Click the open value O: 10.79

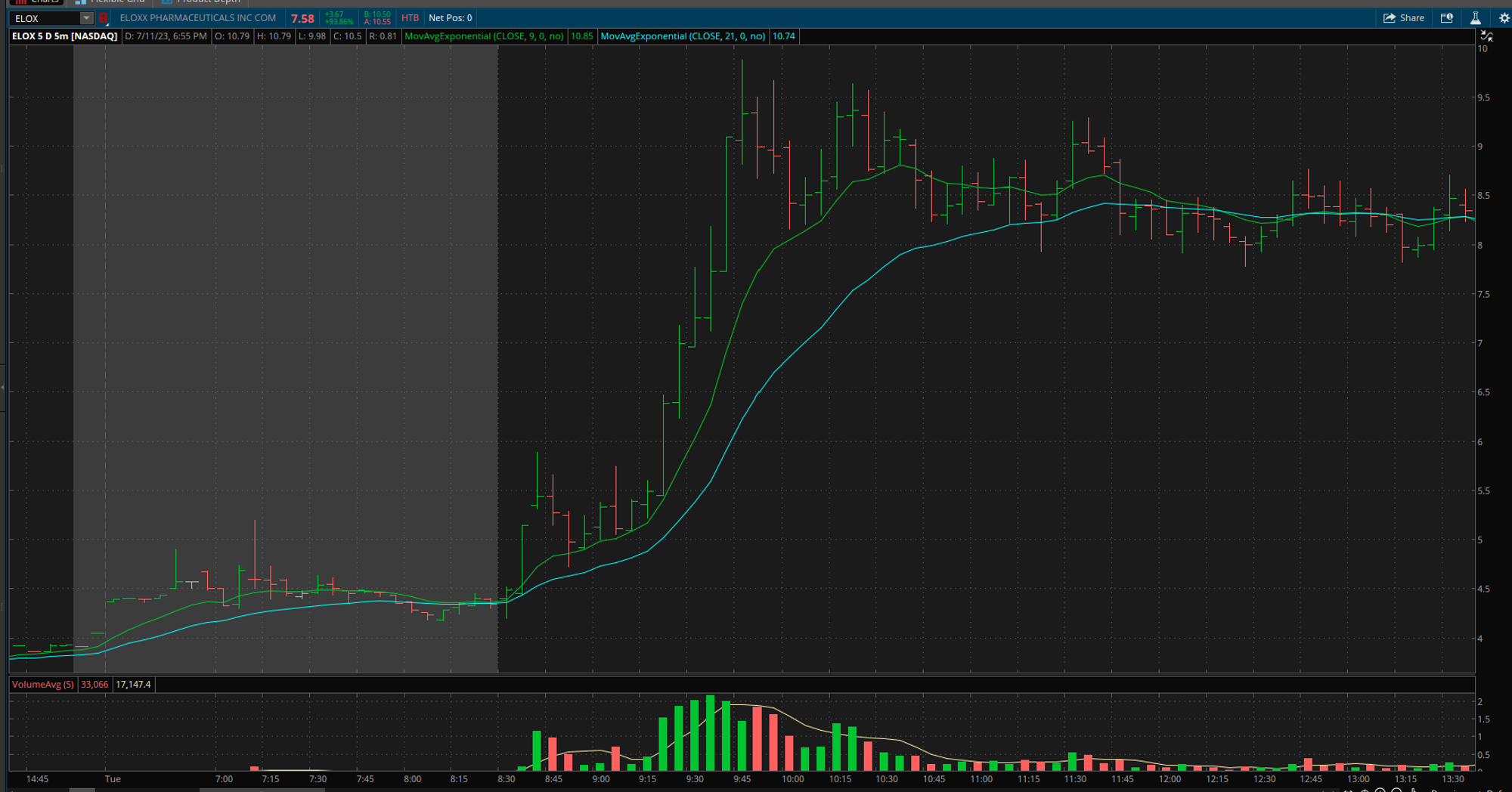232,36
